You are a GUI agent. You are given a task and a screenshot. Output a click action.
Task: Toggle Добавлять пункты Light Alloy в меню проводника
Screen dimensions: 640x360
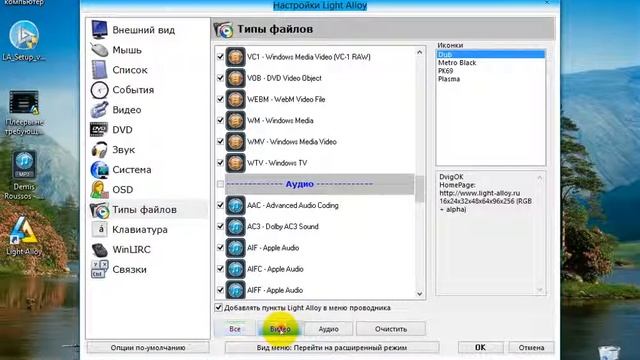coord(218,308)
